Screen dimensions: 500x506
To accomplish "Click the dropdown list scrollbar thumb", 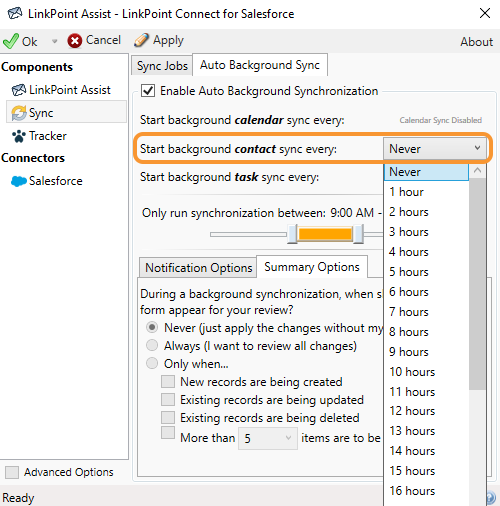I will pos(477,283).
